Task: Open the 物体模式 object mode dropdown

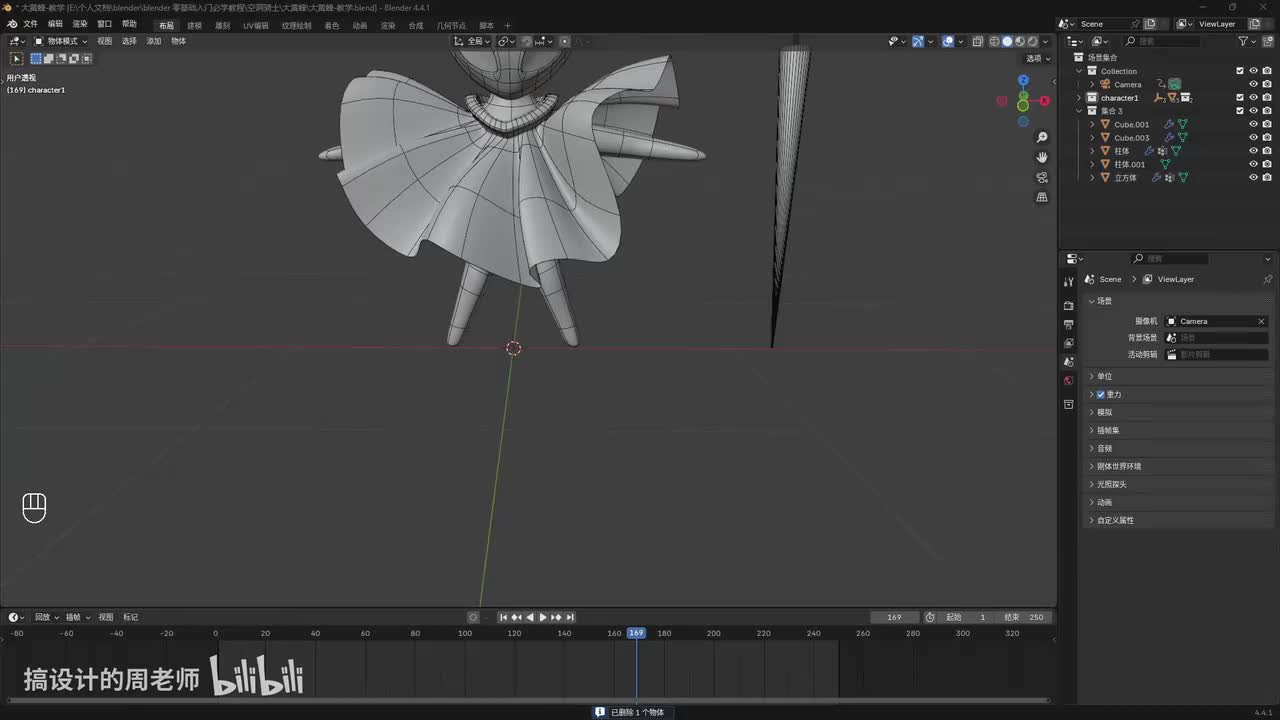Action: [x=60, y=41]
